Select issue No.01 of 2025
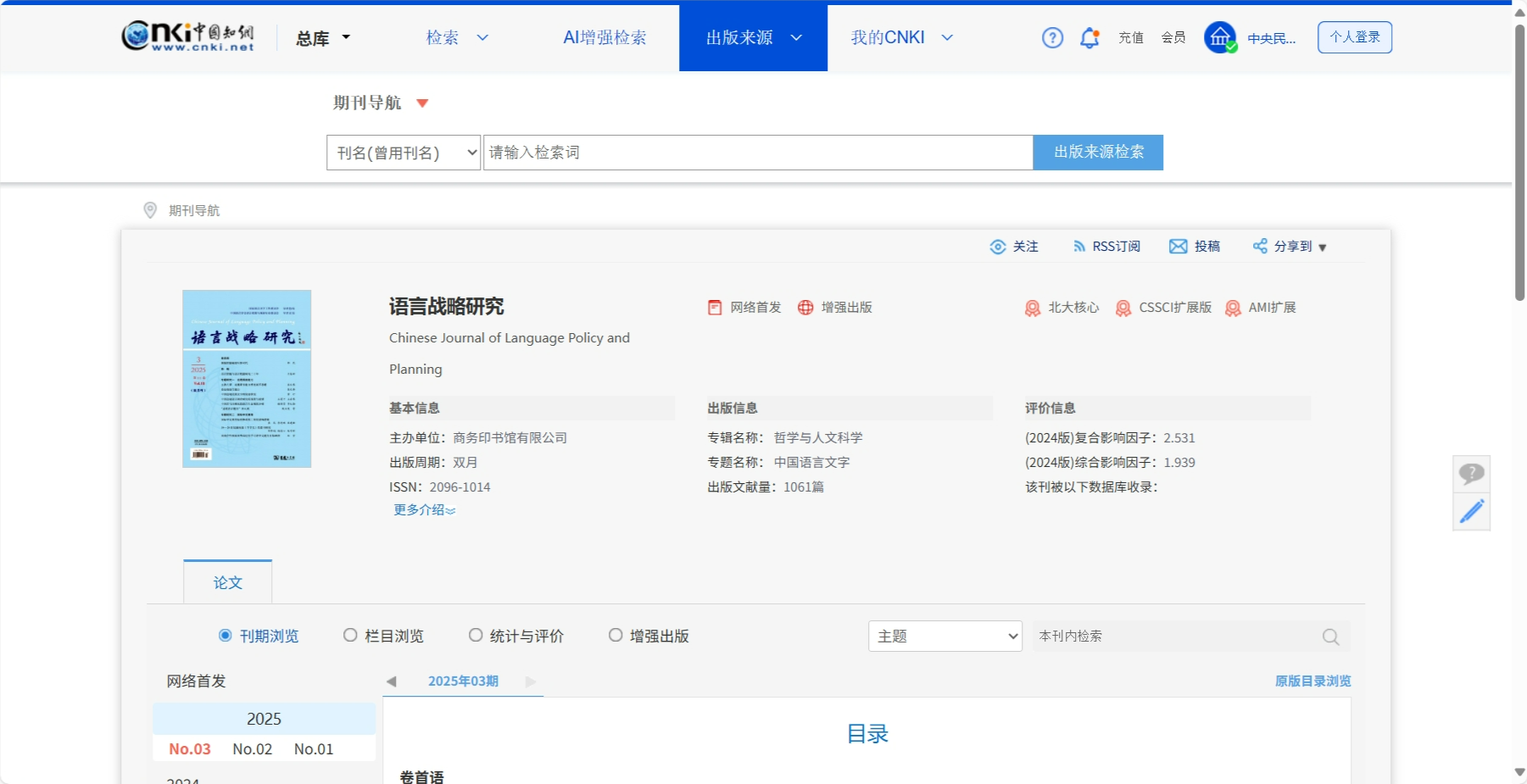Image resolution: width=1527 pixels, height=784 pixels. 314,749
